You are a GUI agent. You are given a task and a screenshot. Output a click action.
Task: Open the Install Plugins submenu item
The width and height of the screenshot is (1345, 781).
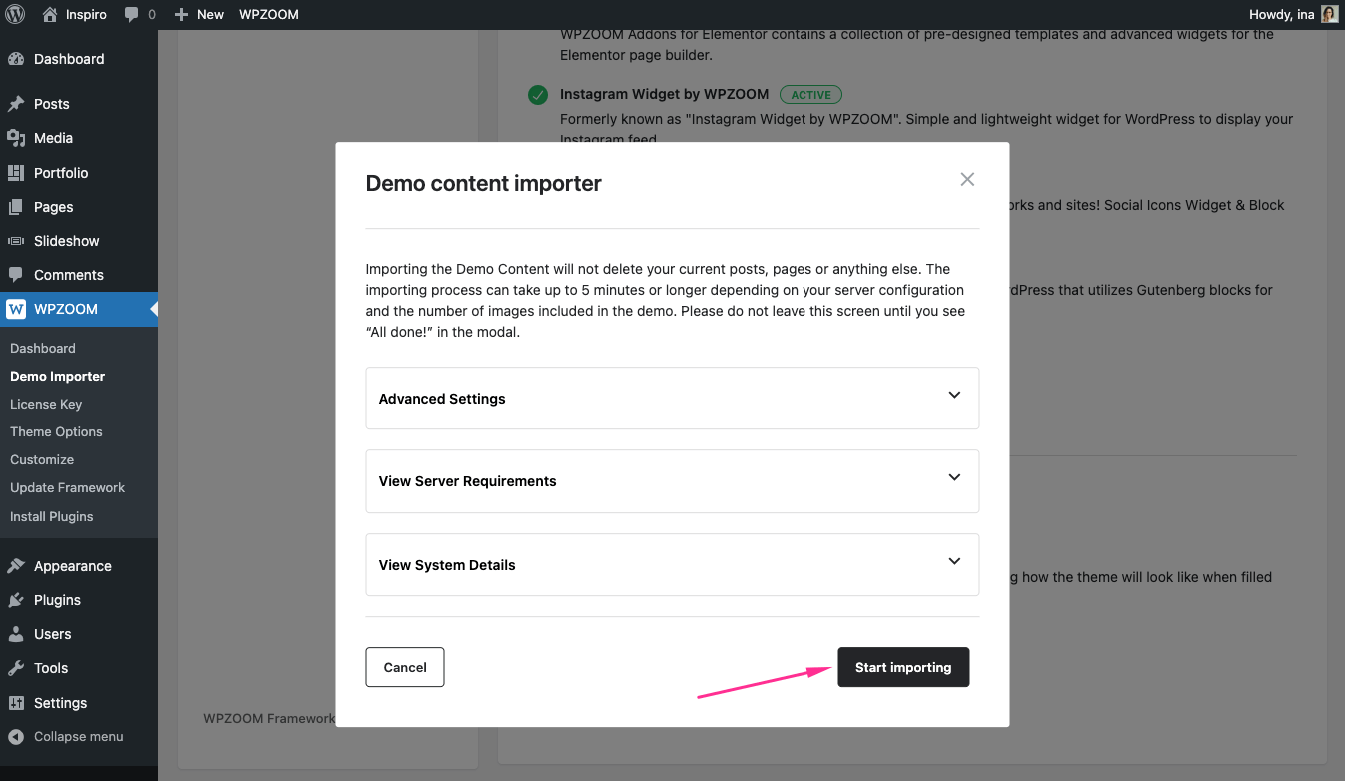52,516
